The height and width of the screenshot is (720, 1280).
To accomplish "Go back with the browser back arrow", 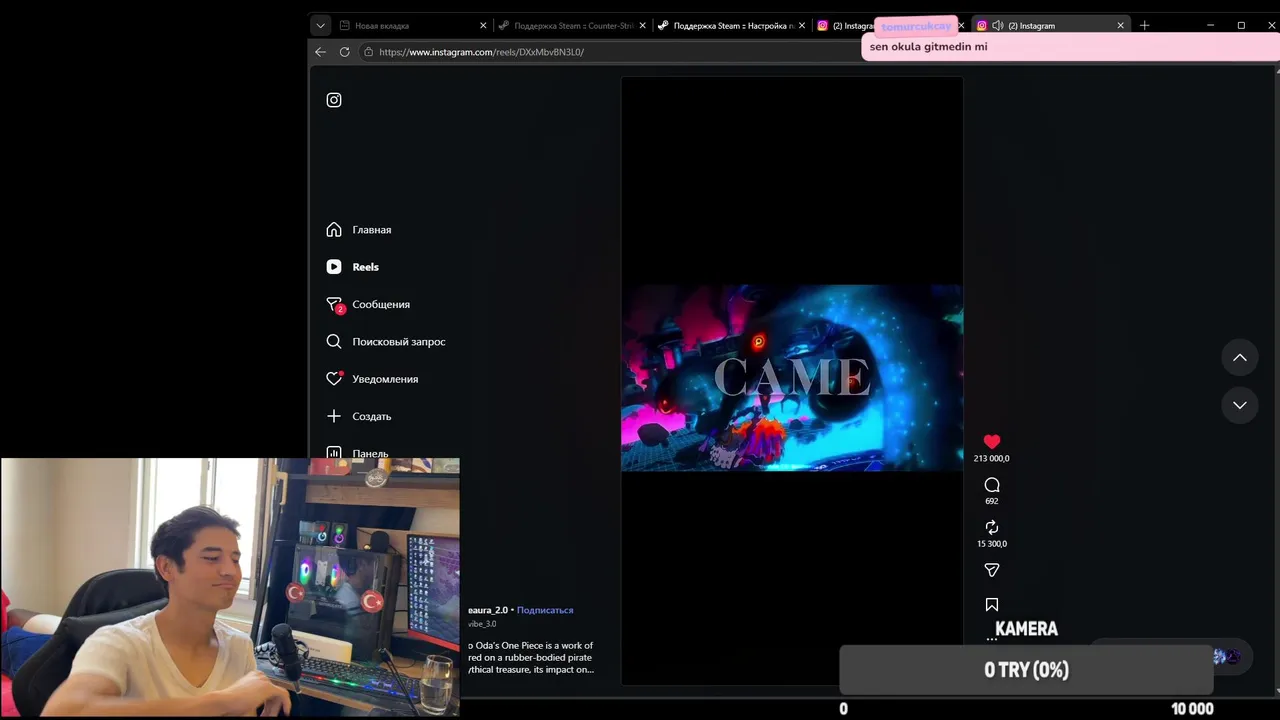I will point(320,52).
